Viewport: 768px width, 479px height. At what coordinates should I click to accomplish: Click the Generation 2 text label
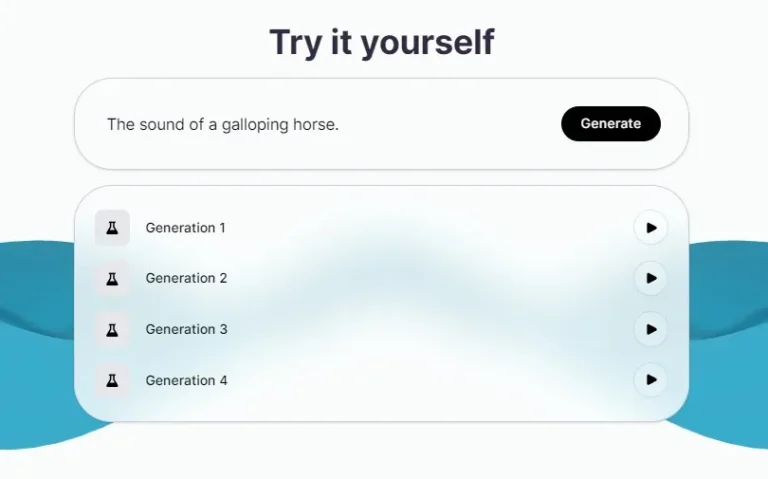(x=186, y=278)
